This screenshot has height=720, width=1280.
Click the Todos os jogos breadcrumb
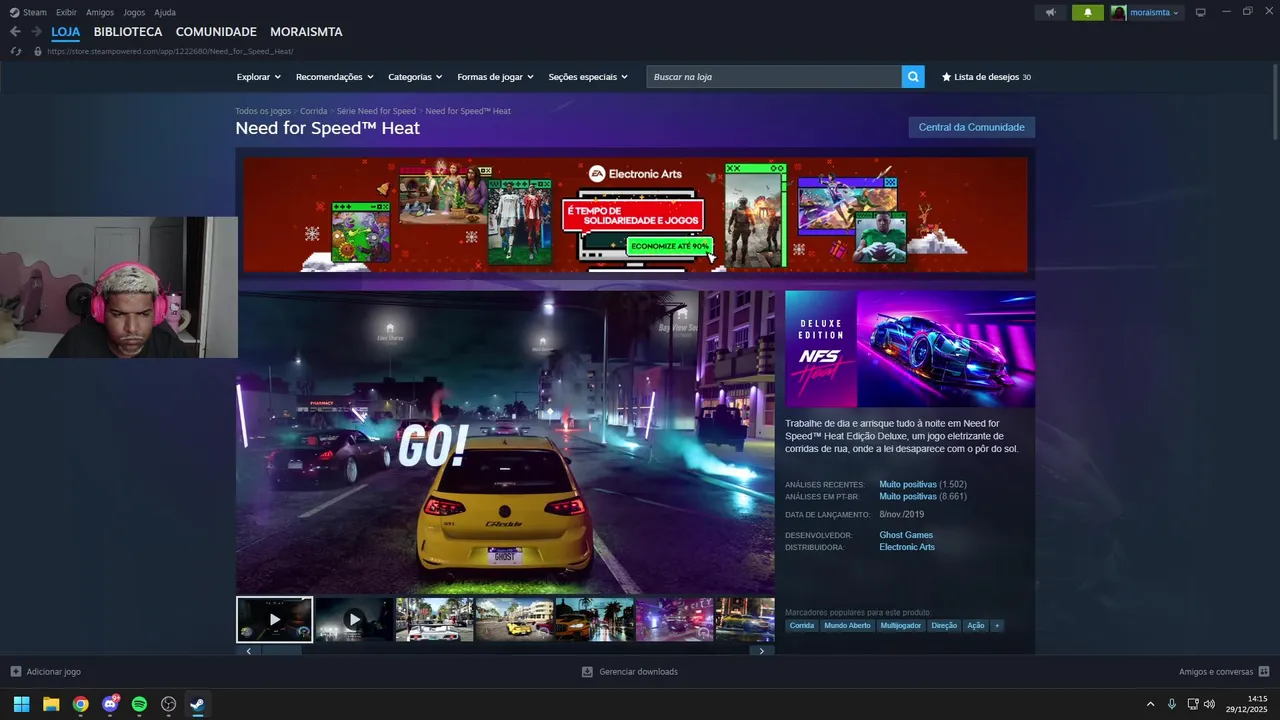click(263, 111)
